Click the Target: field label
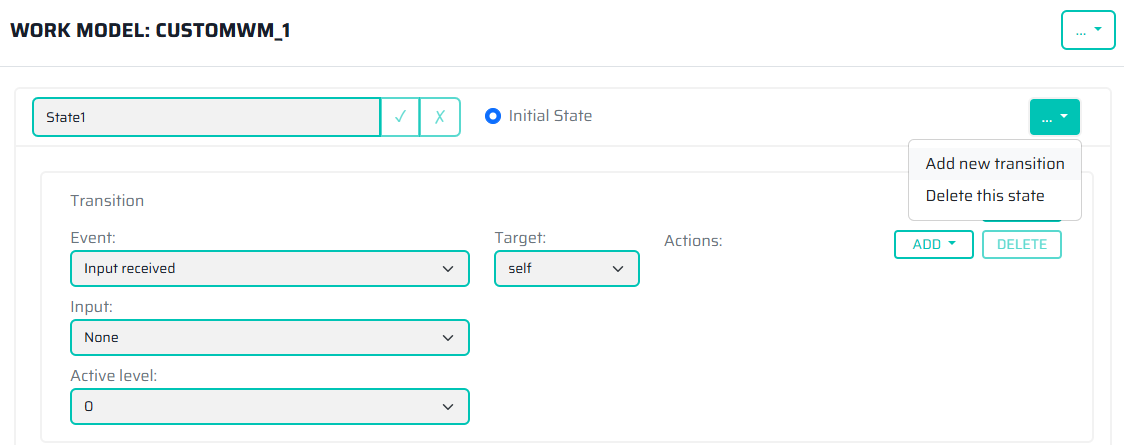The width and height of the screenshot is (1124, 445). point(520,238)
